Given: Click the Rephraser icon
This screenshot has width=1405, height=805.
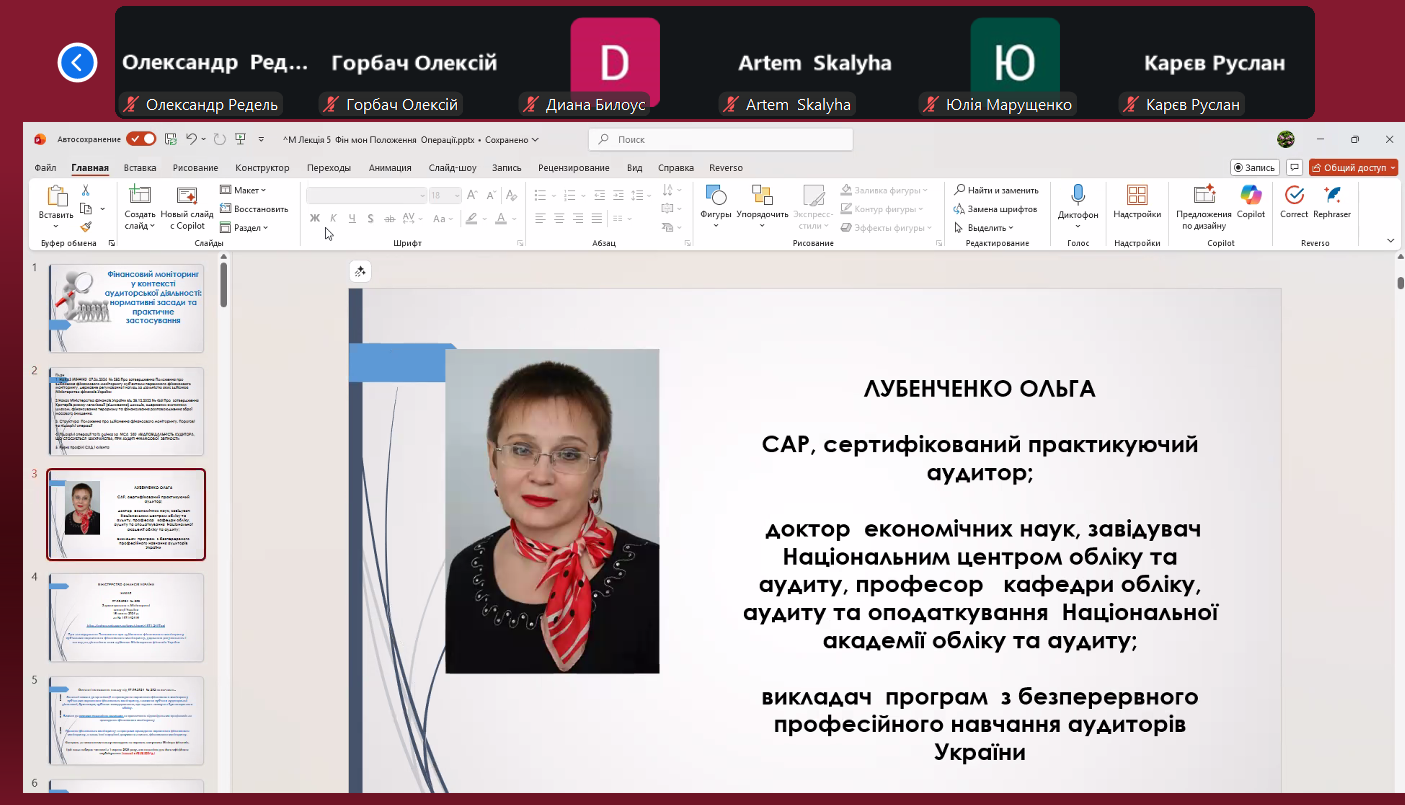Looking at the screenshot, I should point(1332,197).
